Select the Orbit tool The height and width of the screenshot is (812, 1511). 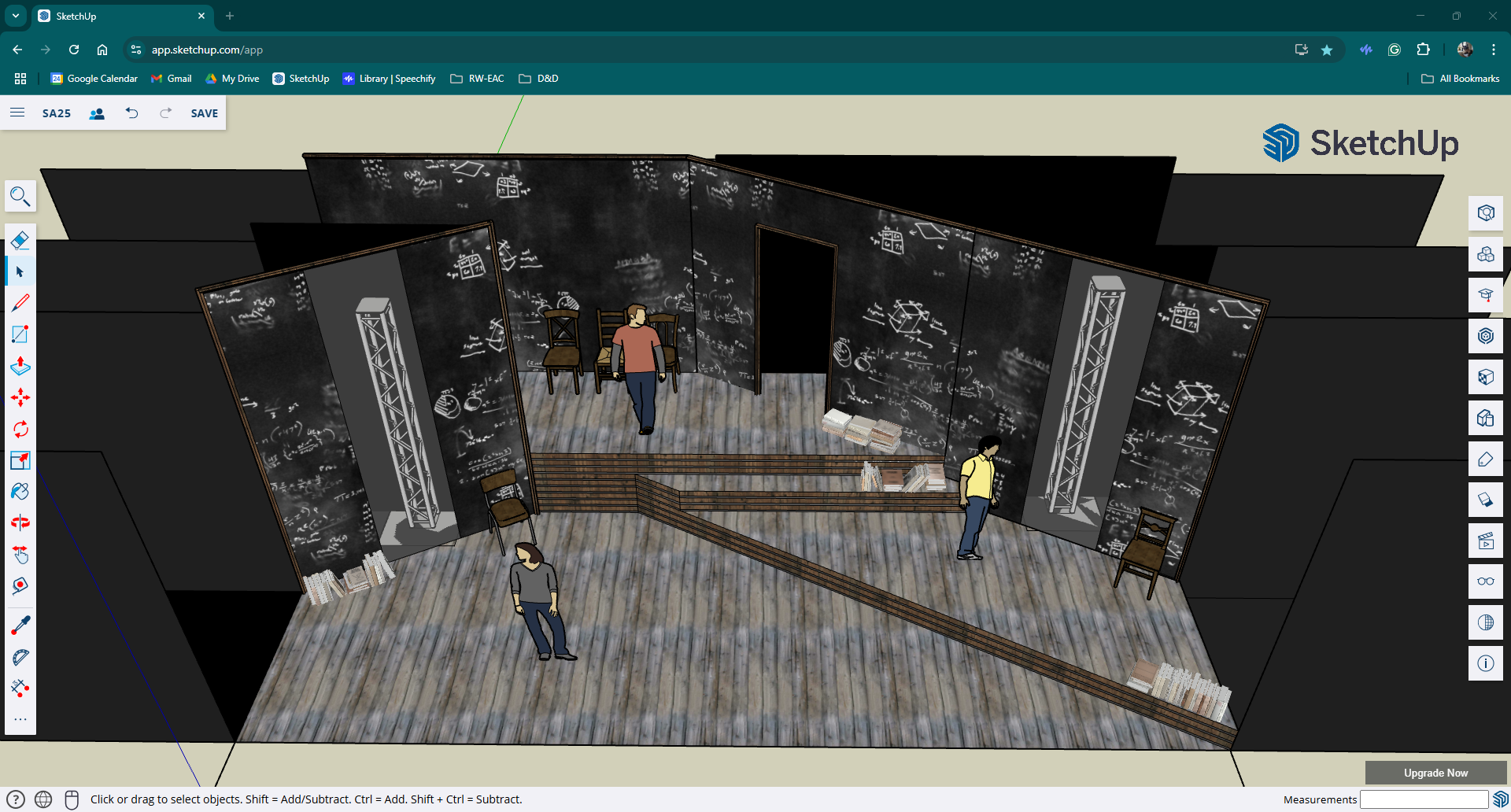pos(20,523)
